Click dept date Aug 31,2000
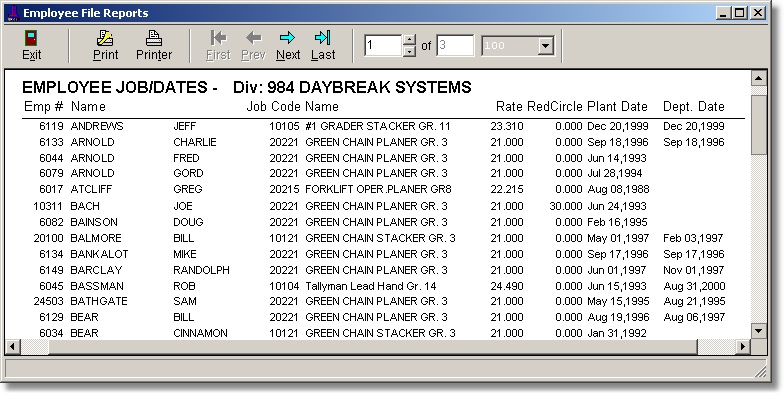 tap(694, 286)
